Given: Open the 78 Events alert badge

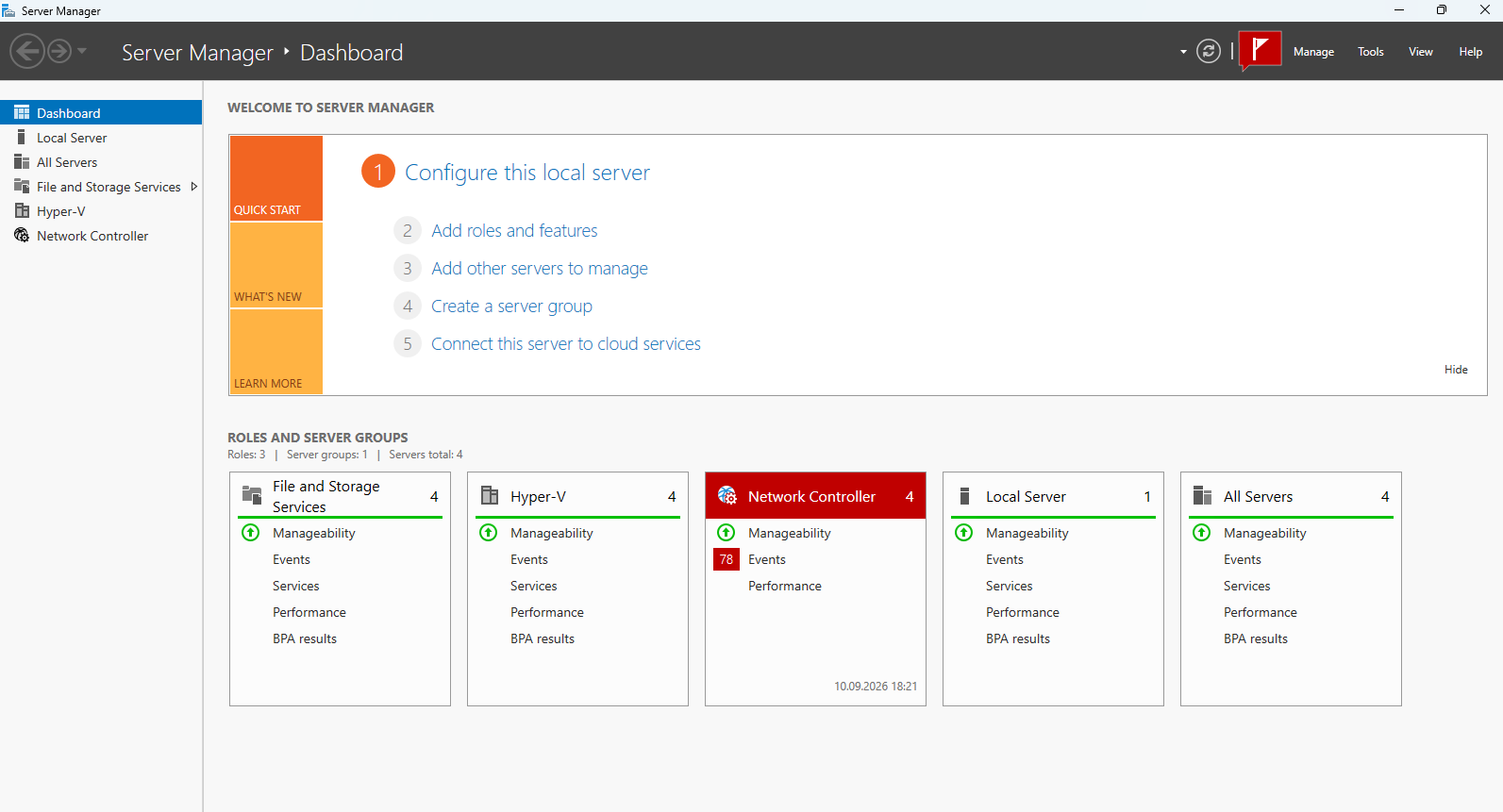Looking at the screenshot, I should (726, 559).
